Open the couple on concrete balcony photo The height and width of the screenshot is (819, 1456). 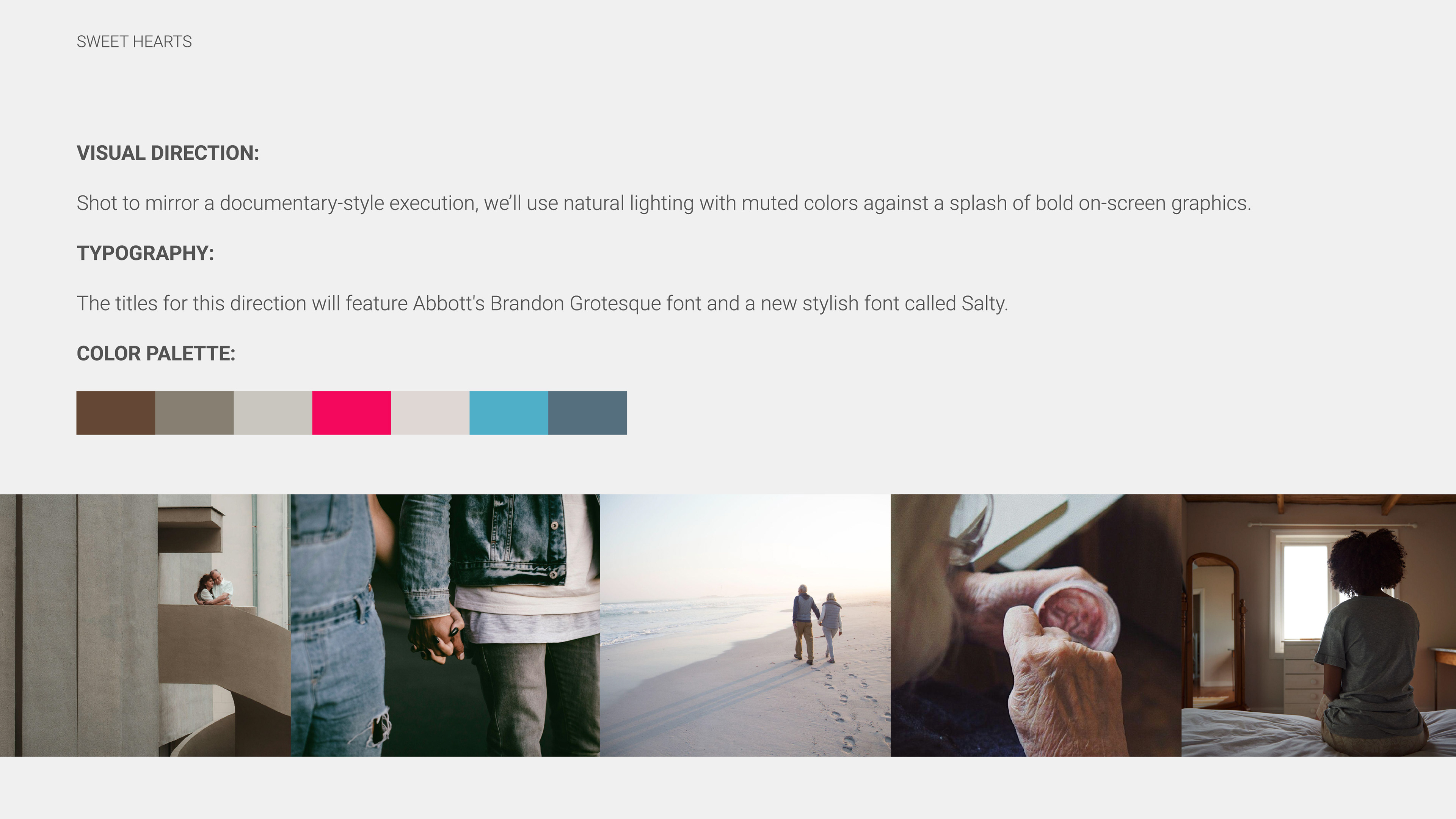click(x=145, y=625)
